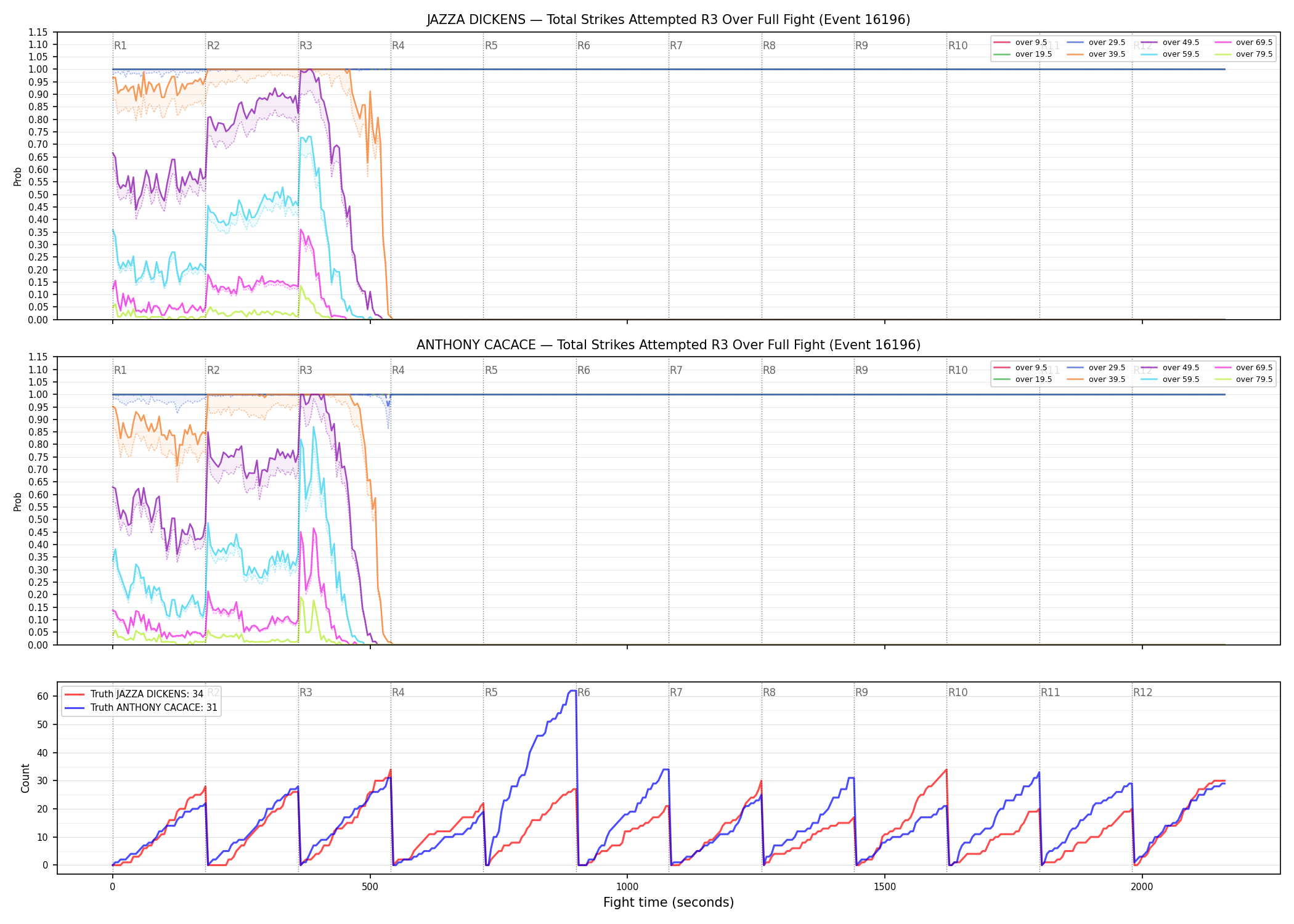Click the '30' tick on the Count axis
1294x924 pixels.
point(43,781)
